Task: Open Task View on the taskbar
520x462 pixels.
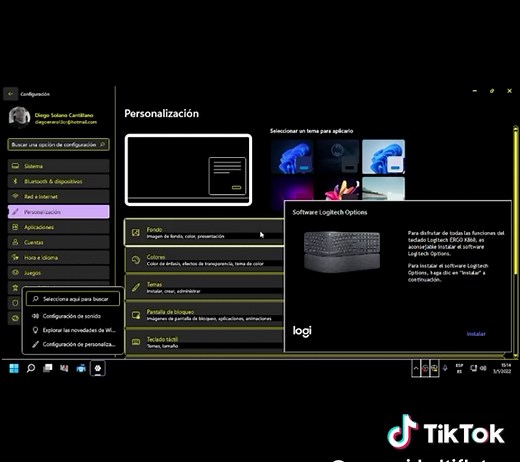Action: coord(48,368)
